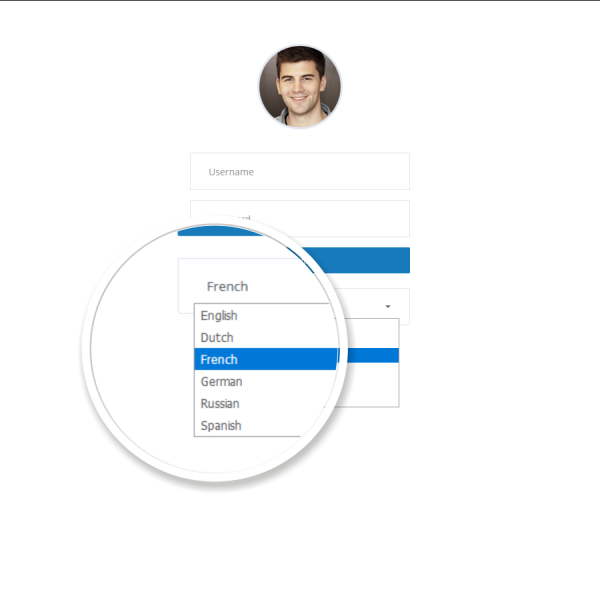Image resolution: width=600 pixels, height=600 pixels.
Task: Open the language select dropdown arrow
Action: point(388,307)
